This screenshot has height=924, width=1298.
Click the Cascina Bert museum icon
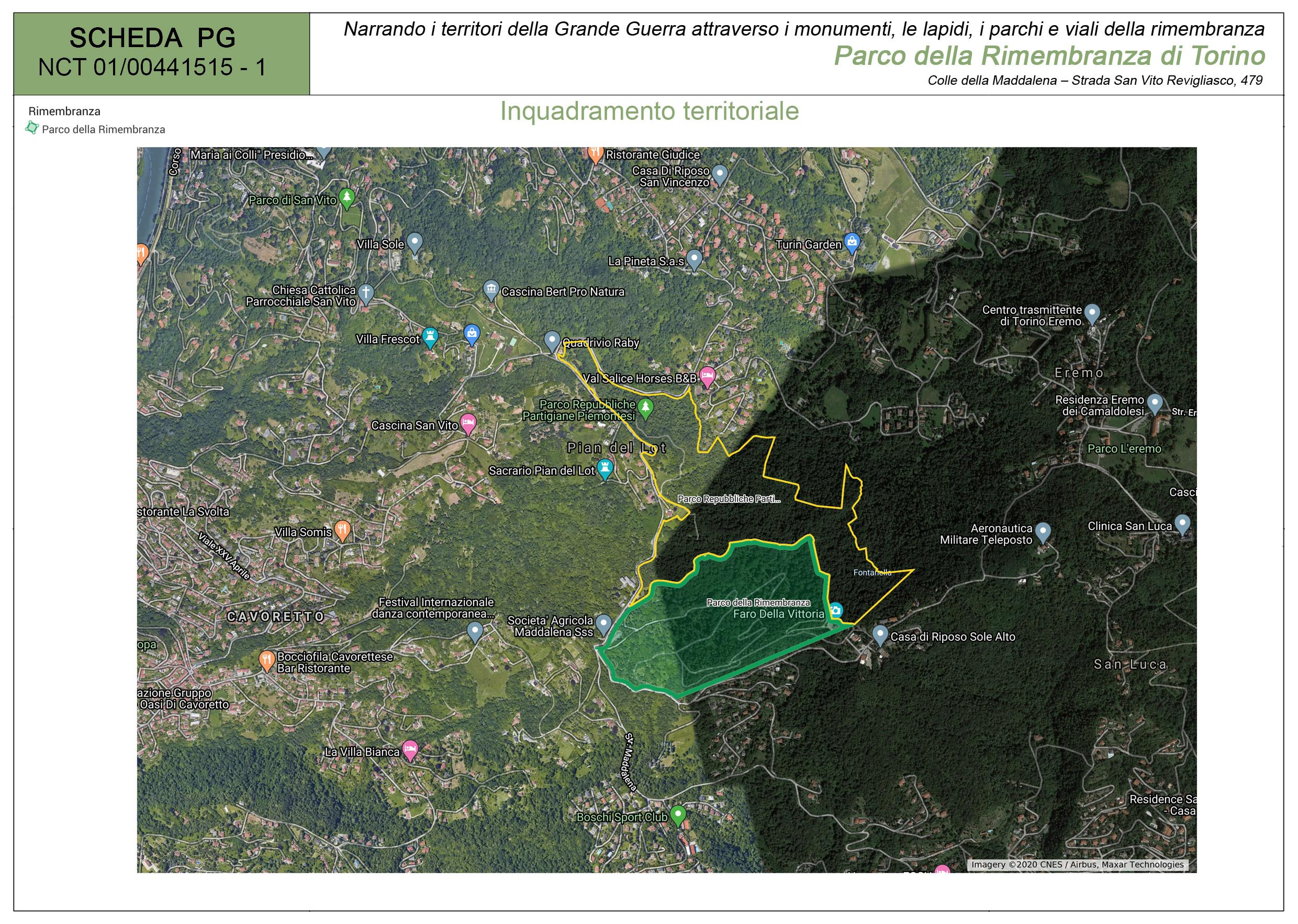point(491,289)
